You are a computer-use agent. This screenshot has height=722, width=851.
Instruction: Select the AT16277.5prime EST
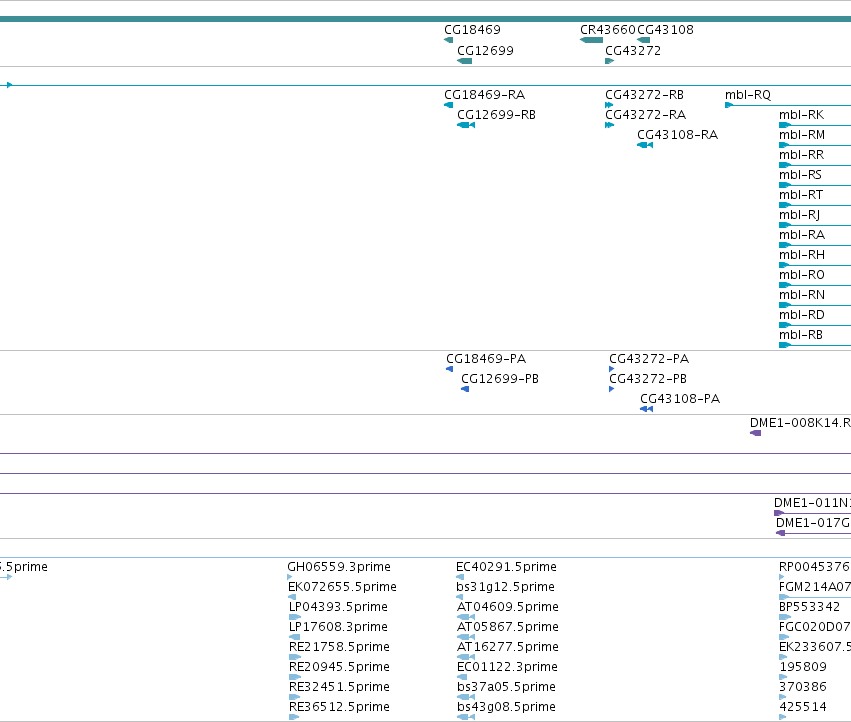[466, 657]
